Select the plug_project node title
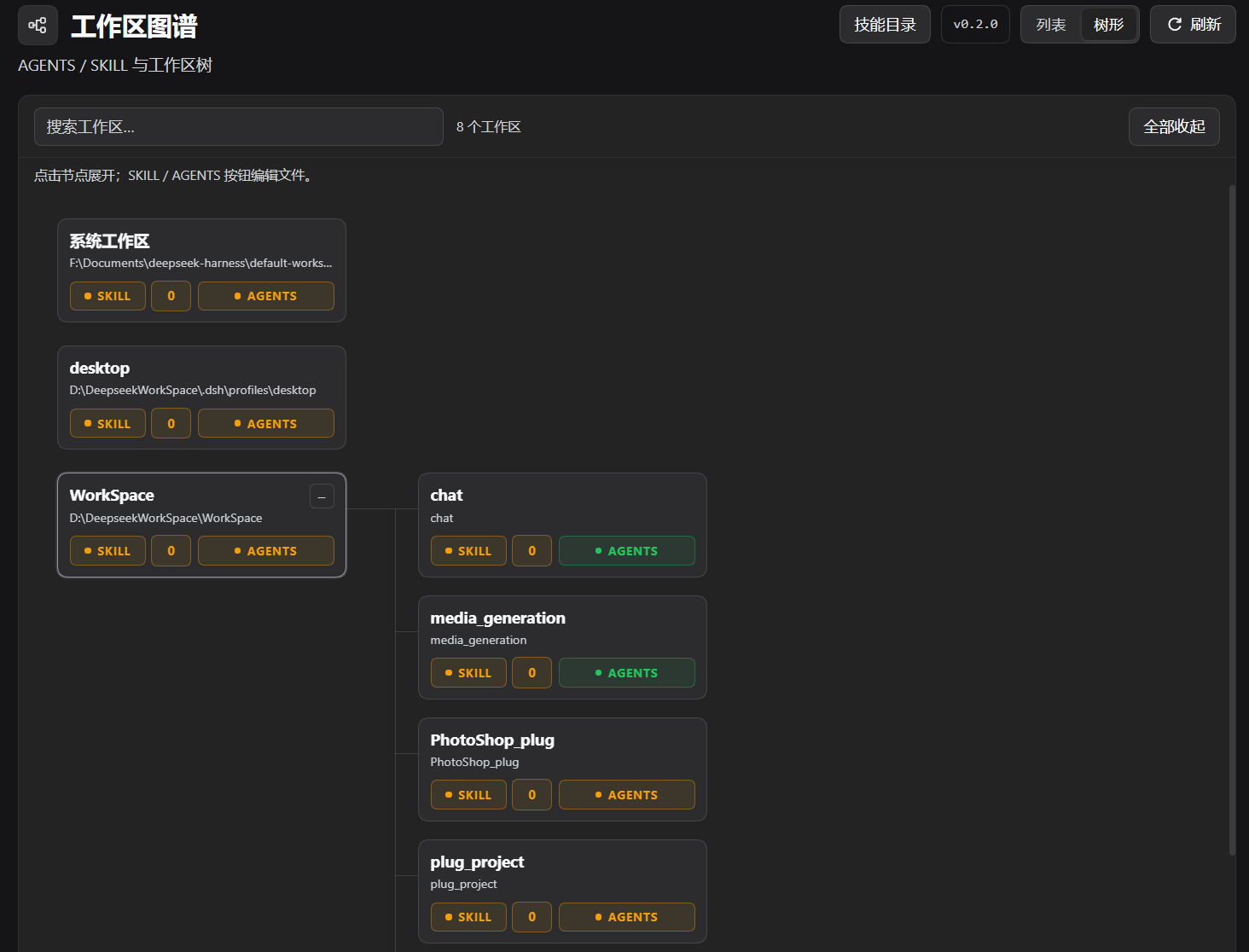 click(477, 862)
